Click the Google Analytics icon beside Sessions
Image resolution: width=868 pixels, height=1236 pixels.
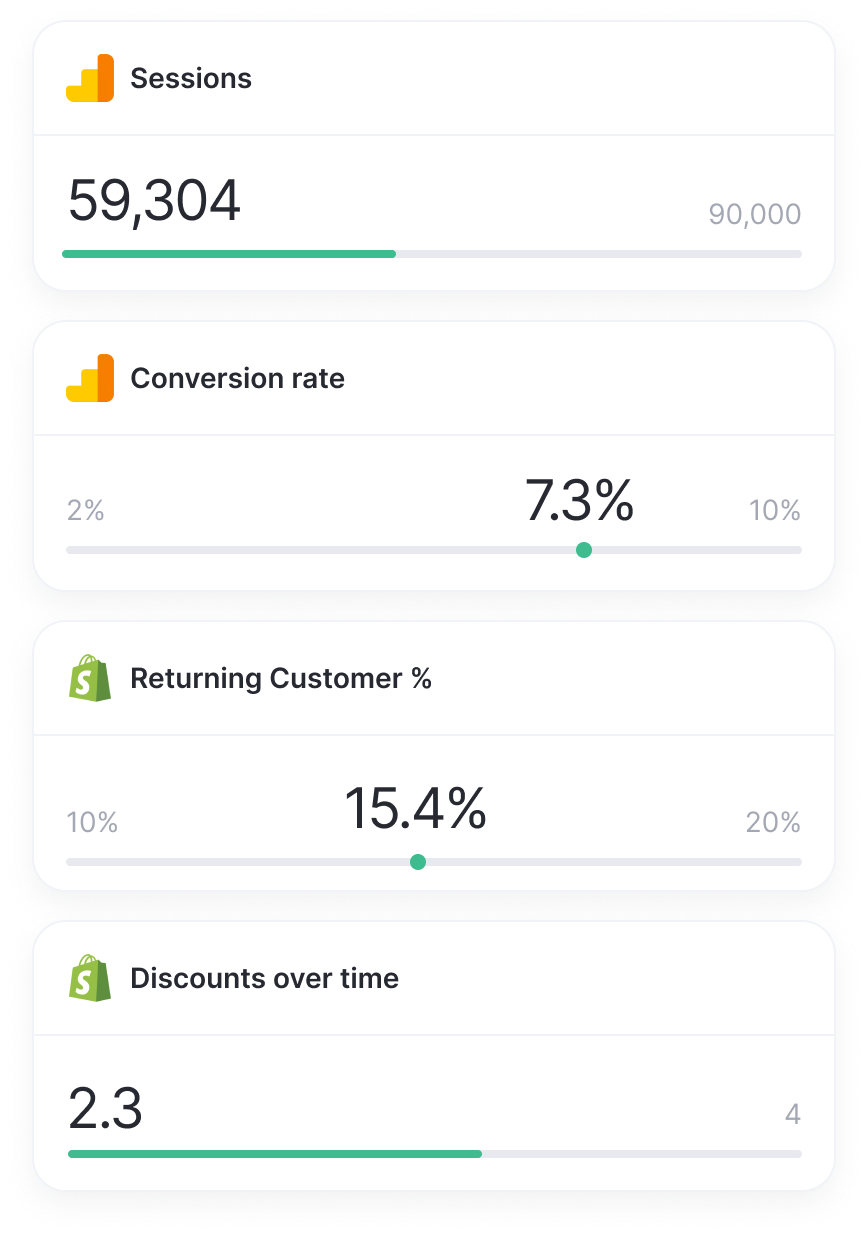pyautogui.click(x=90, y=78)
